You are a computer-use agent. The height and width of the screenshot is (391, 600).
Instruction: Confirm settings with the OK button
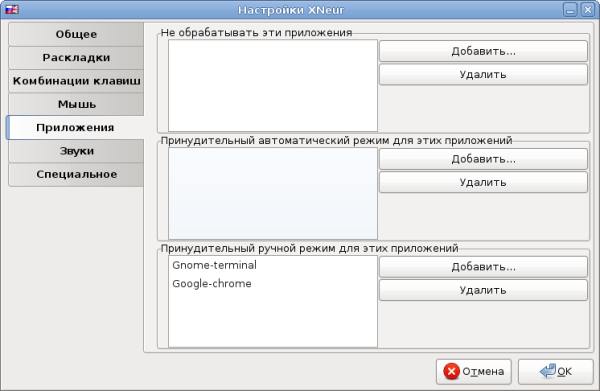pos(556,371)
